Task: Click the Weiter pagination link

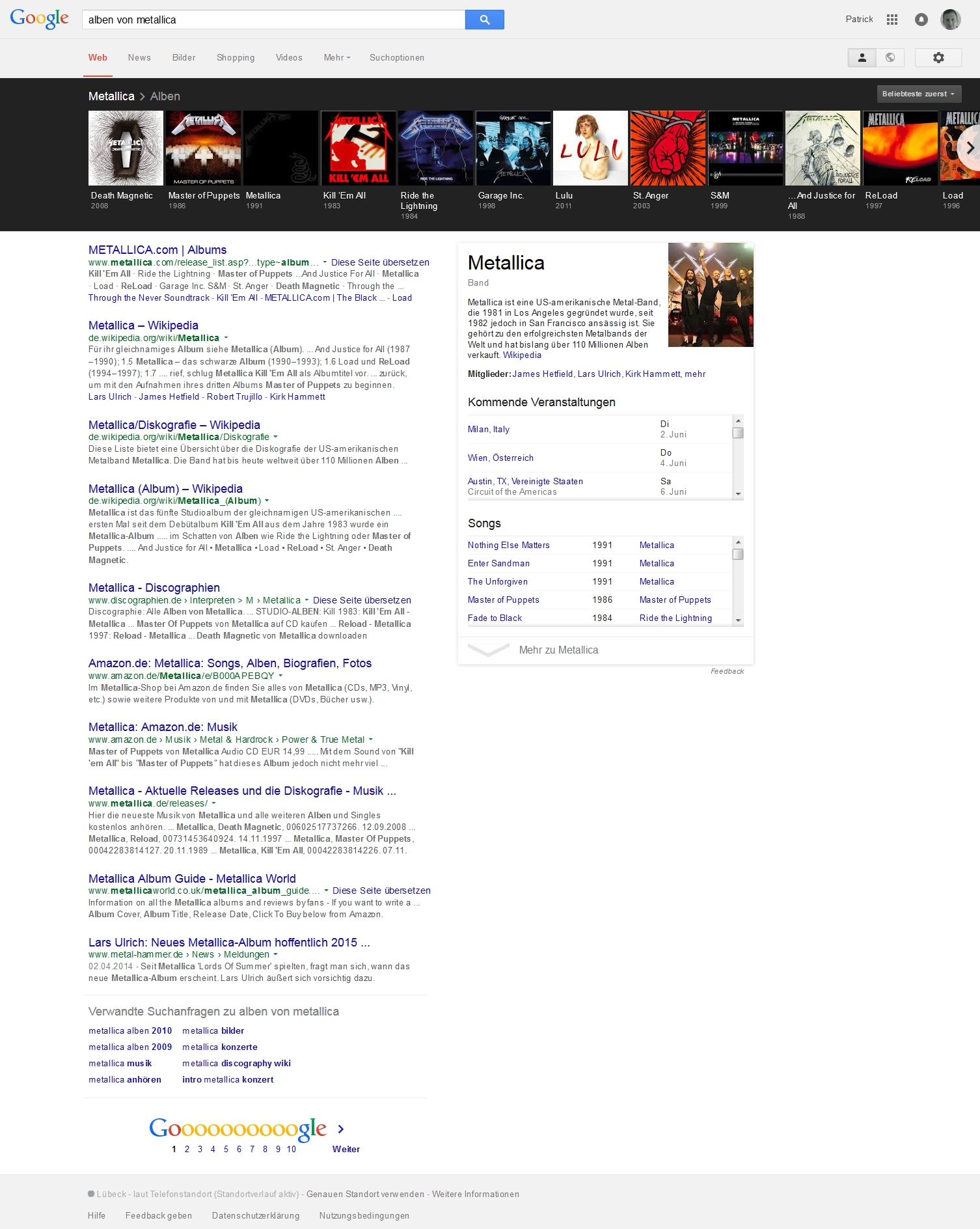Action: click(346, 1149)
